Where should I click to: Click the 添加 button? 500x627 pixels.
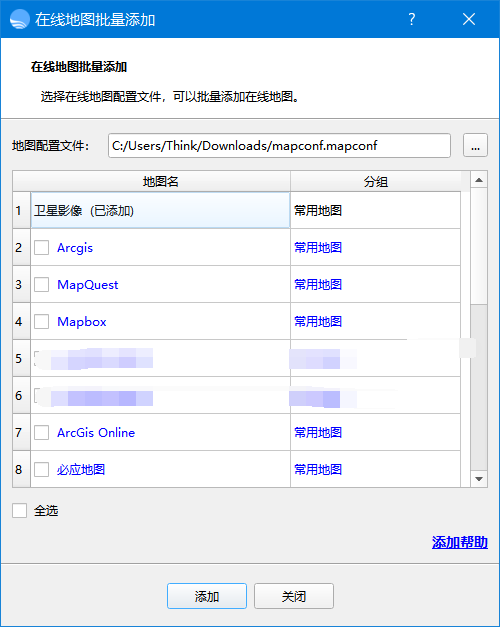(x=207, y=596)
